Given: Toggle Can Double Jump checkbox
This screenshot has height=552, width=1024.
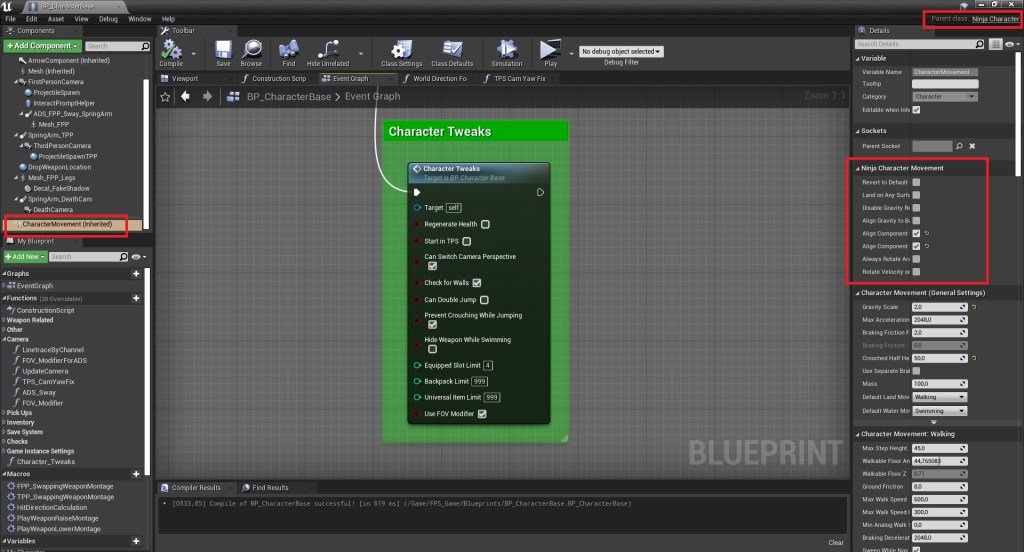Looking at the screenshot, I should [x=484, y=299].
